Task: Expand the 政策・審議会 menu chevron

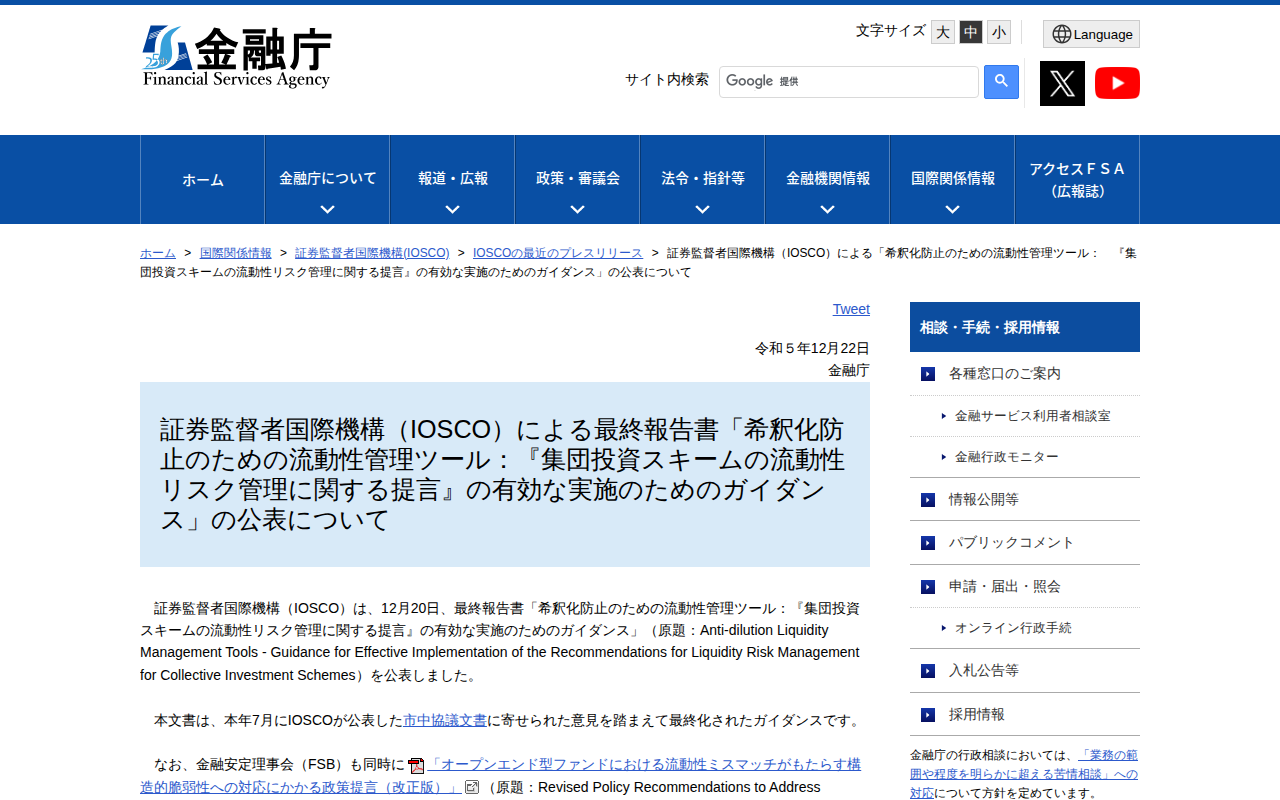Action: click(x=576, y=209)
